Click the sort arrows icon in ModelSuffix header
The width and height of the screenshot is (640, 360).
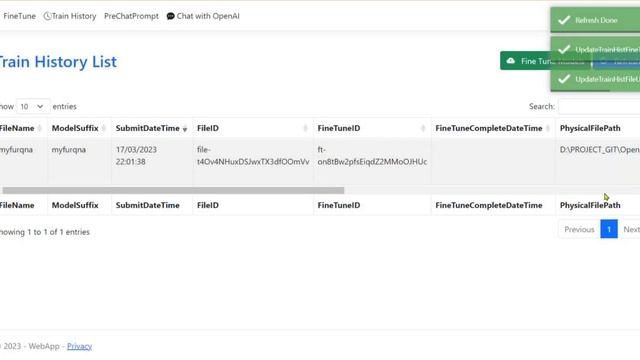(104, 129)
